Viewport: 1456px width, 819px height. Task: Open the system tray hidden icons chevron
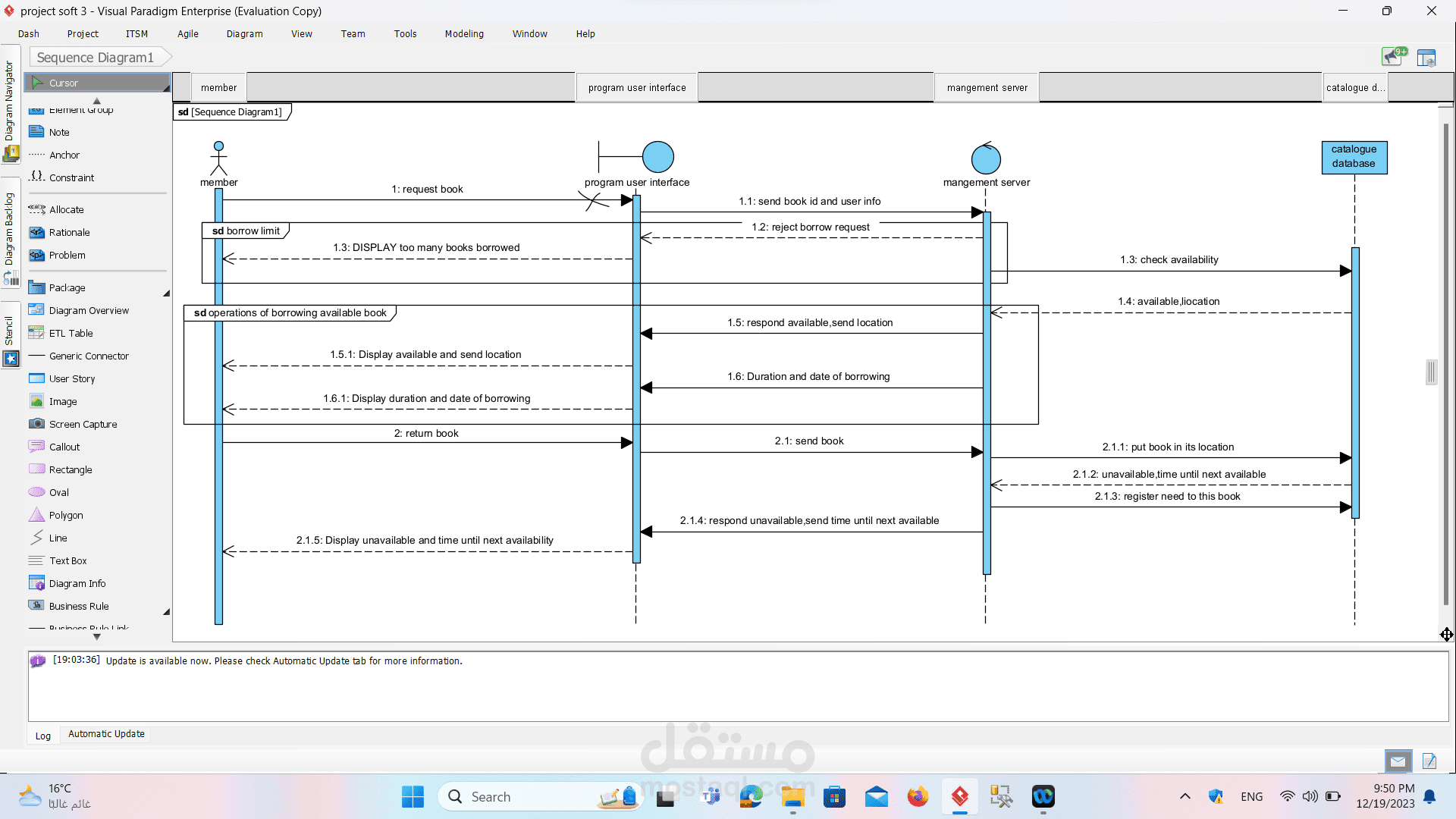[x=1185, y=797]
